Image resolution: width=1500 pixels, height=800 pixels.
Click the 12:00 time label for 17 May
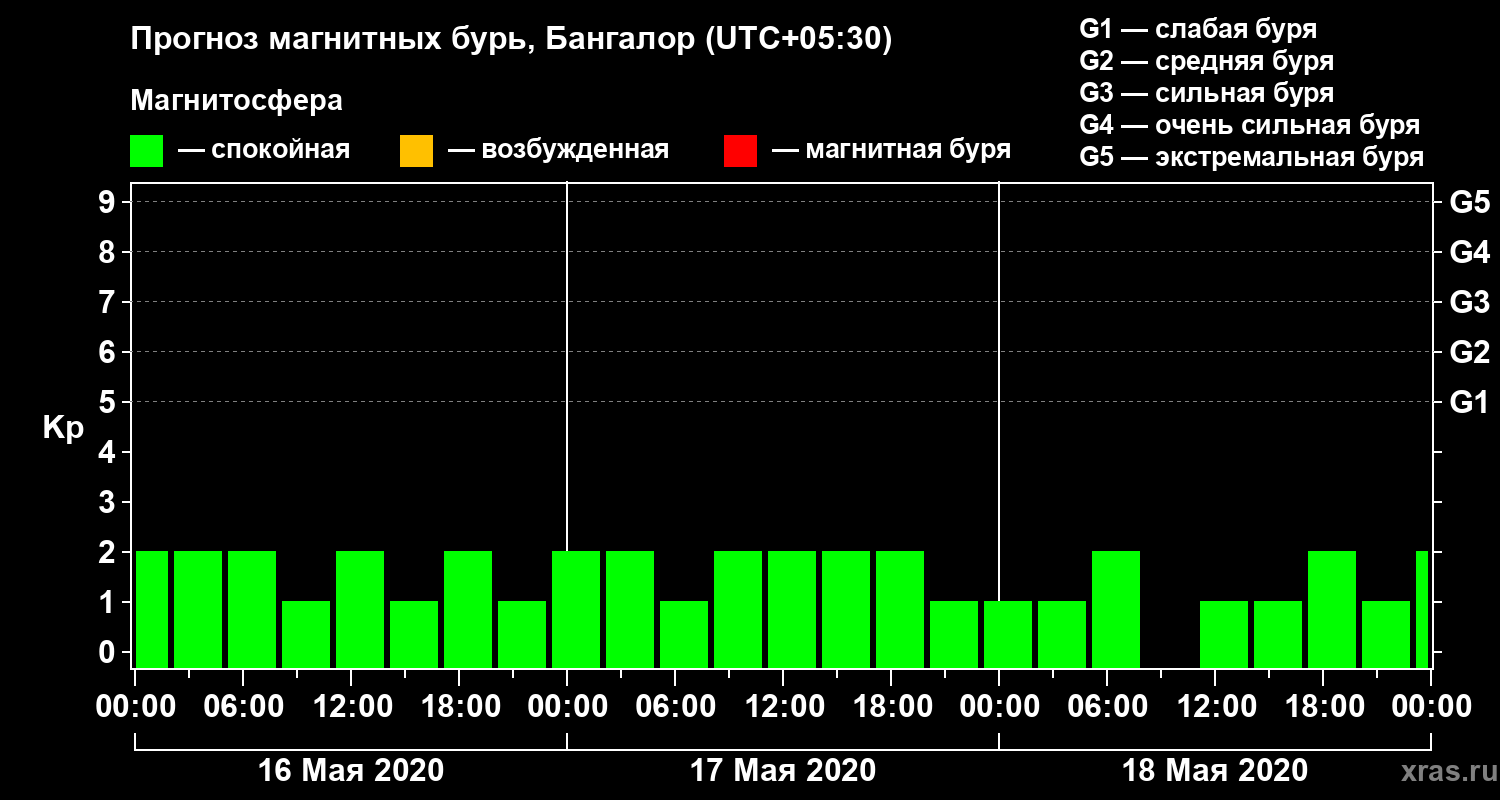(x=784, y=706)
